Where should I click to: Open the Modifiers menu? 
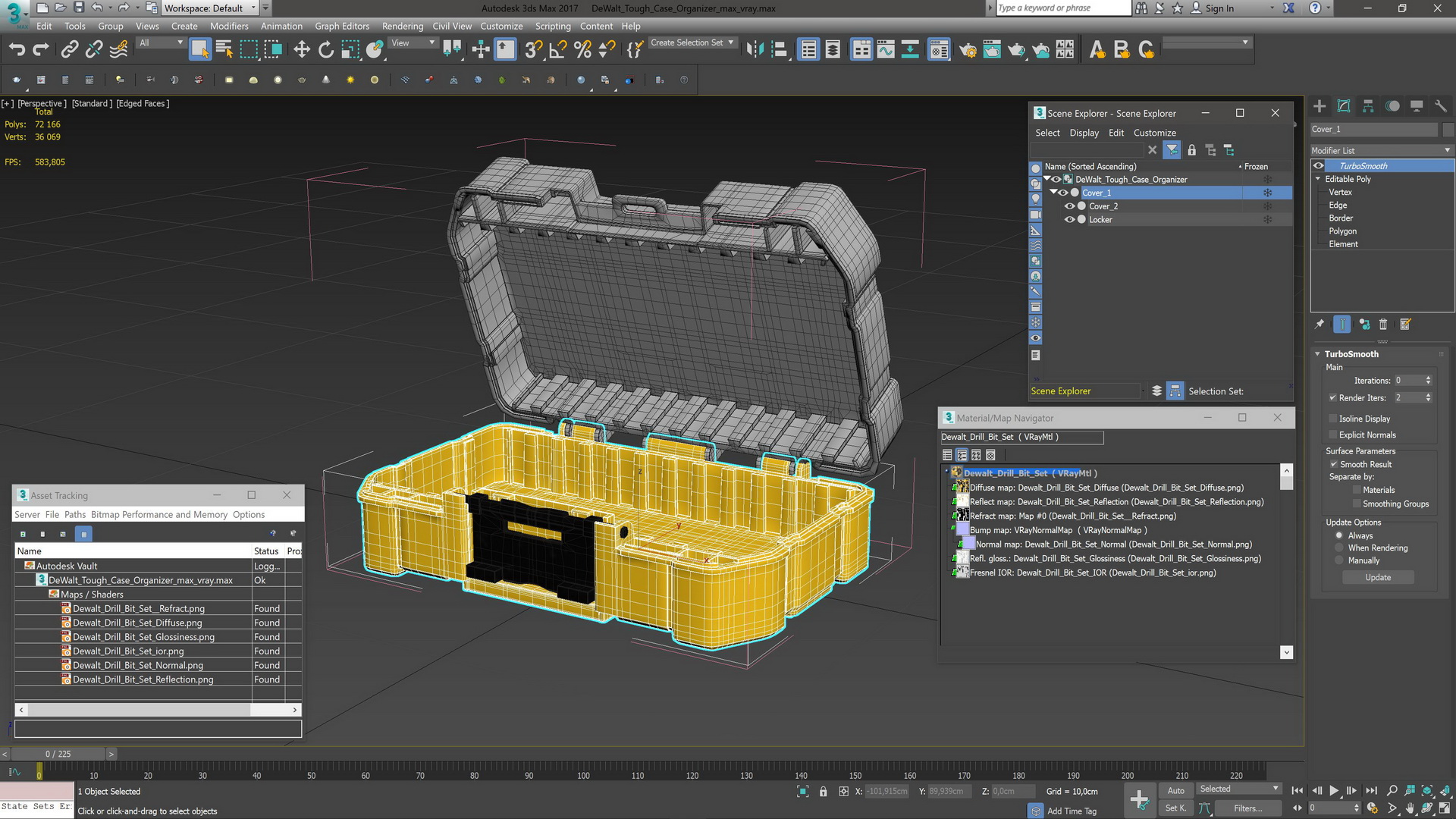[229, 26]
